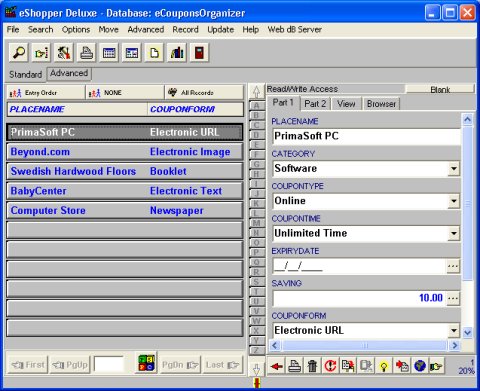480x391 pixels.
Task: Click the down arrow below alphabet index
Action: (256, 370)
